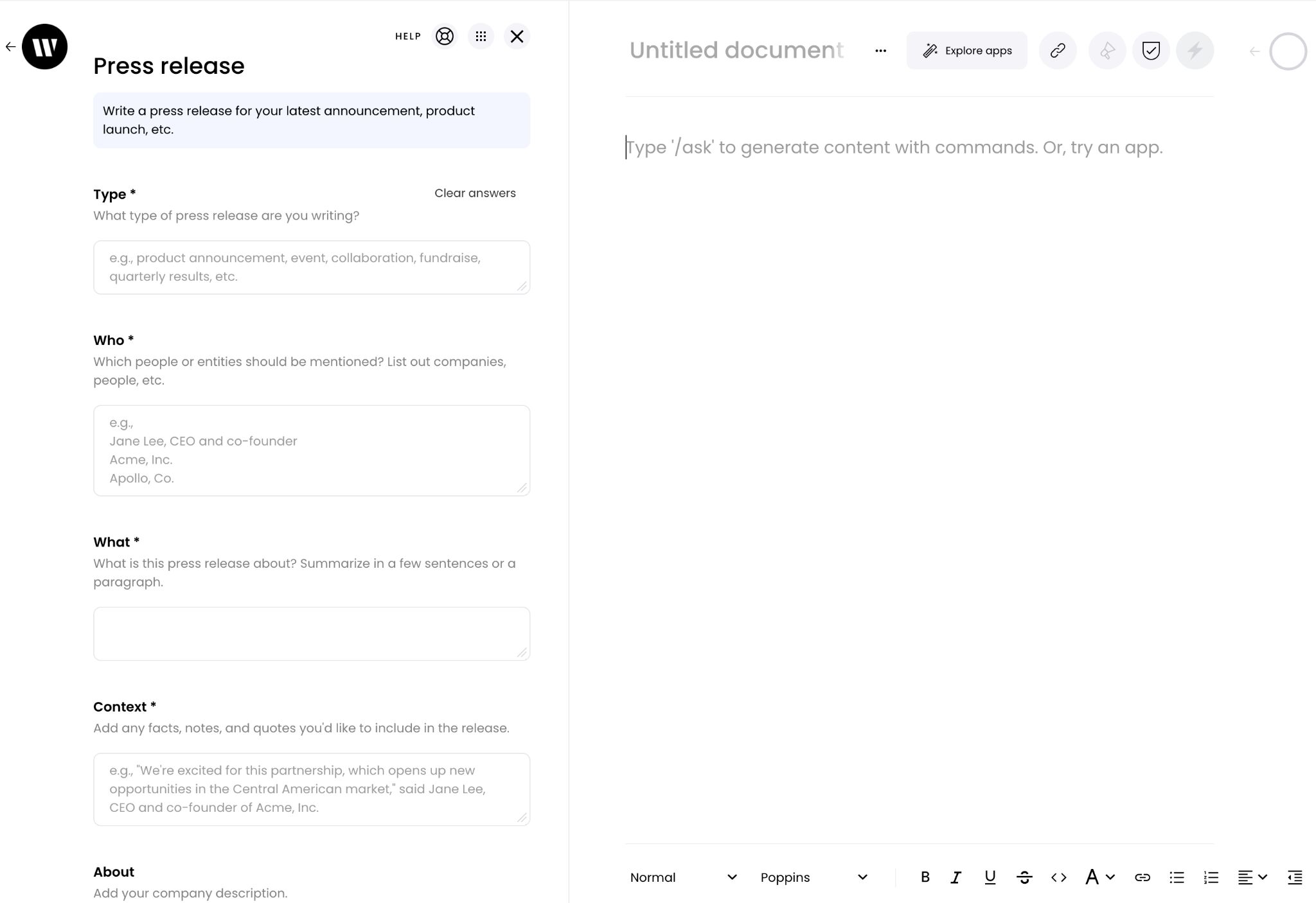Screen dimensions: 1316x903
Task: Open the help menu icon
Action: [443, 36]
